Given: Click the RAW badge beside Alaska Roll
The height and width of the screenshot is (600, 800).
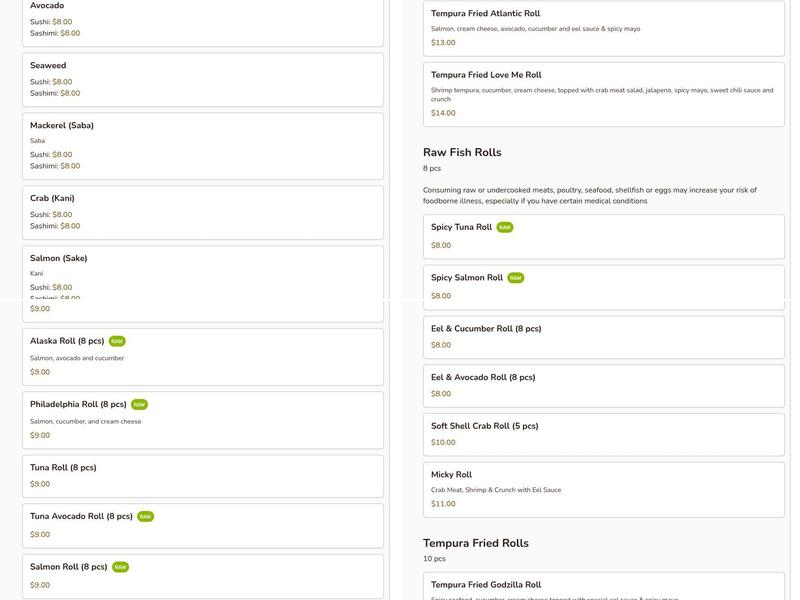Looking at the screenshot, I should pos(117,341).
